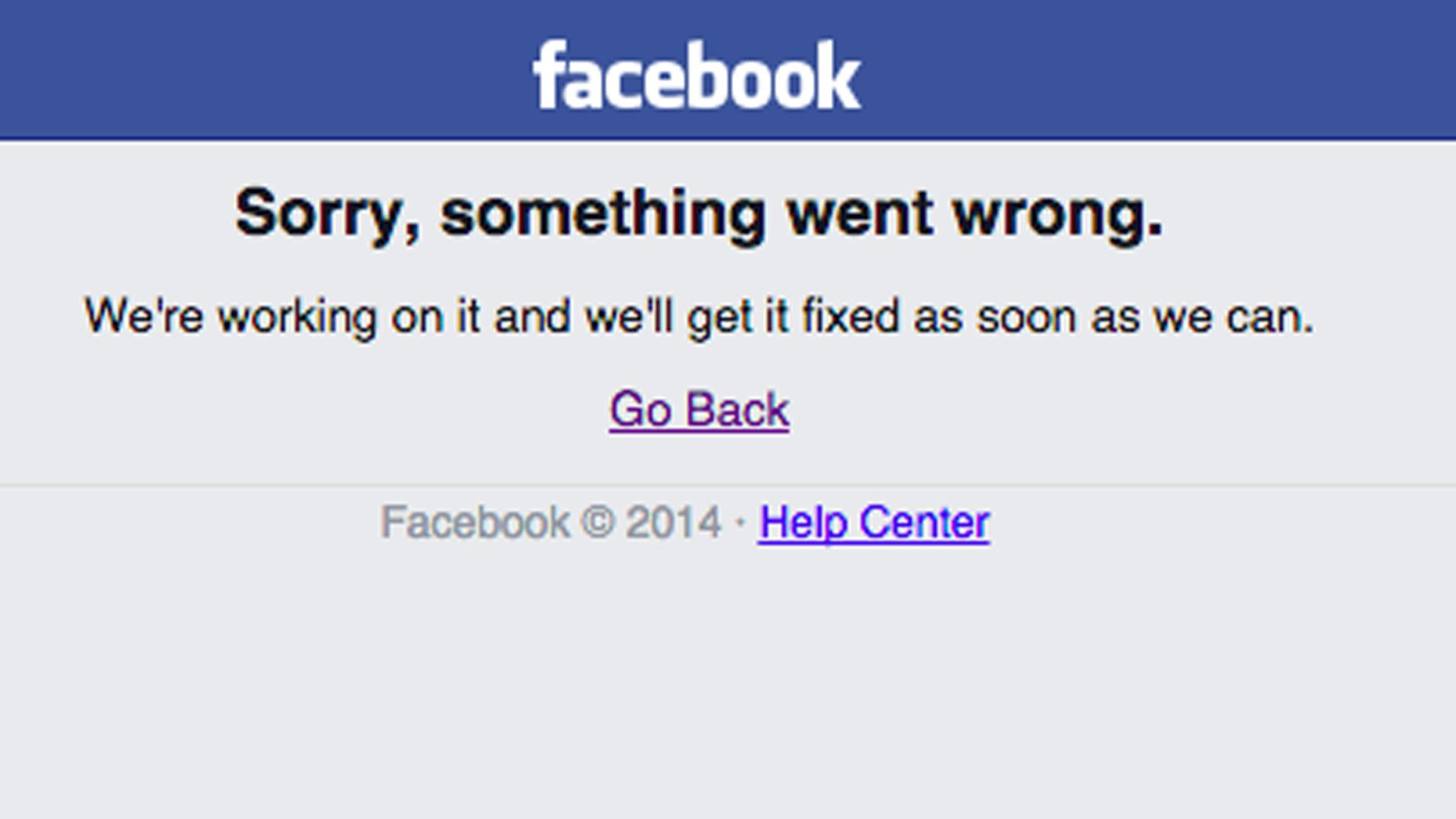Click the "We're working on it" message text
Viewport: 1456px width, 819px height.
699,316
